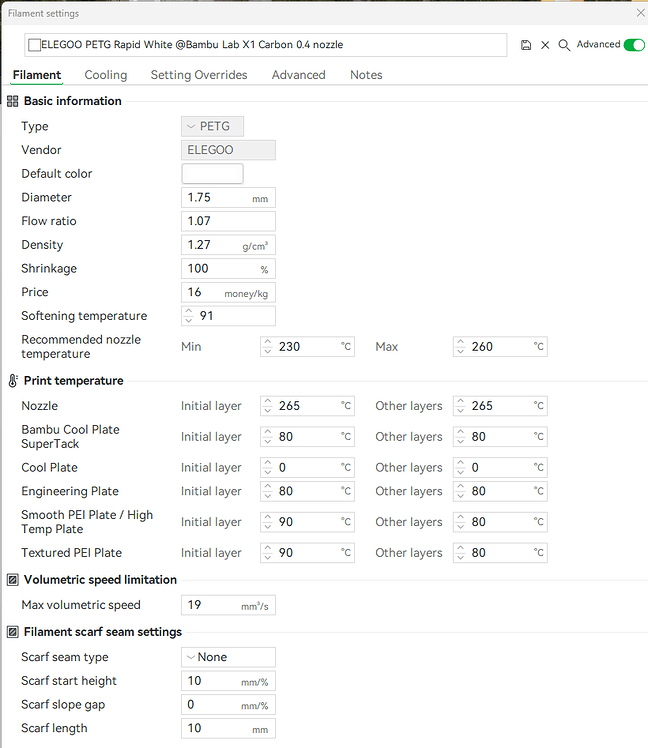Viewport: 648px width, 748px height.
Task: Click the Scarf slope gap 0 field
Action: [228, 705]
